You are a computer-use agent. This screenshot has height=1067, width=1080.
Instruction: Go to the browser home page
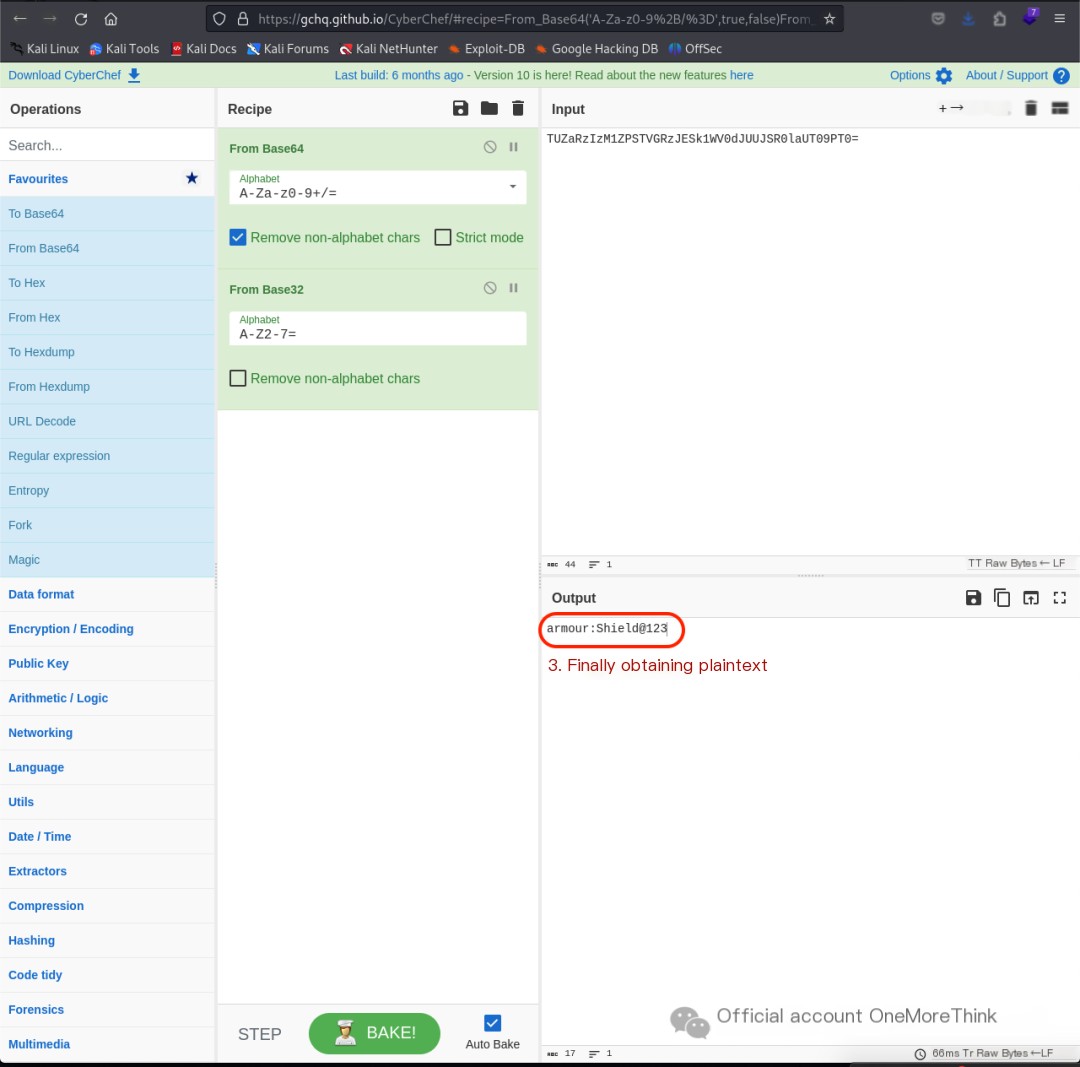[x=111, y=19]
